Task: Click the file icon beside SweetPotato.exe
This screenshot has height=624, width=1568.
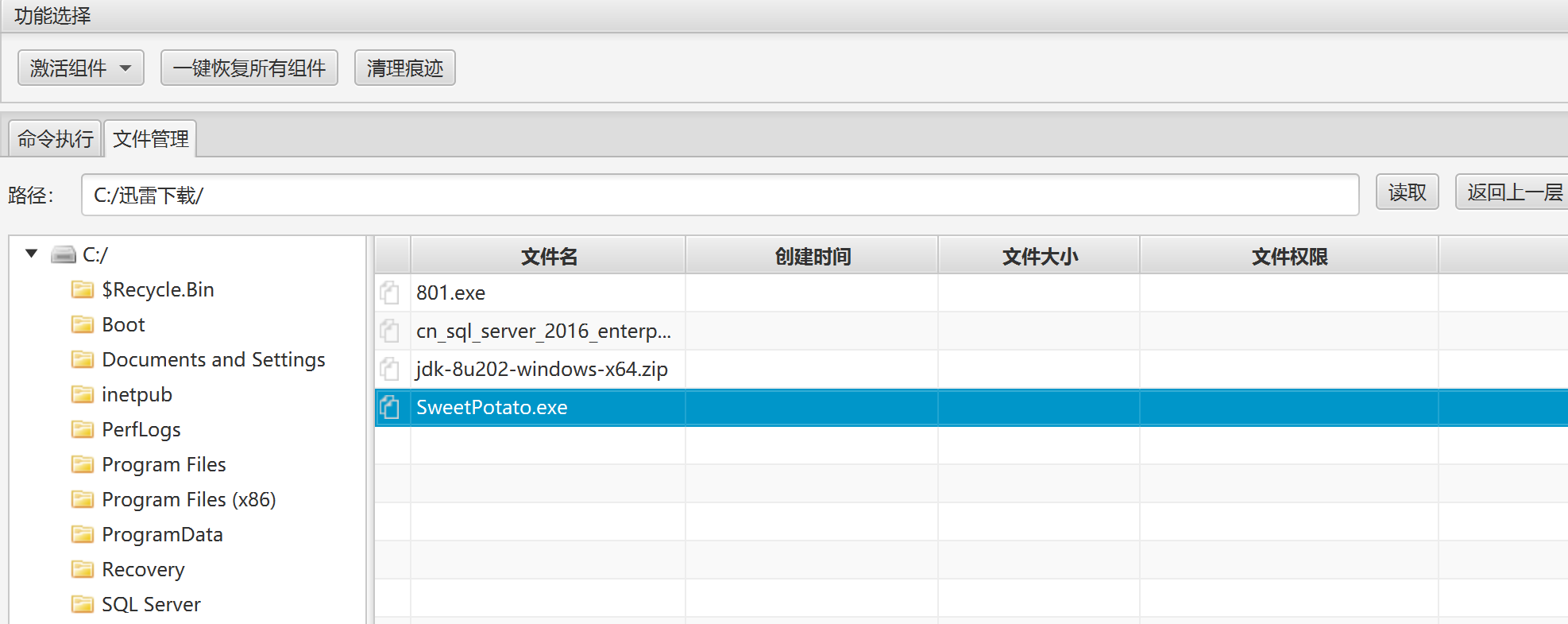Action: point(389,407)
